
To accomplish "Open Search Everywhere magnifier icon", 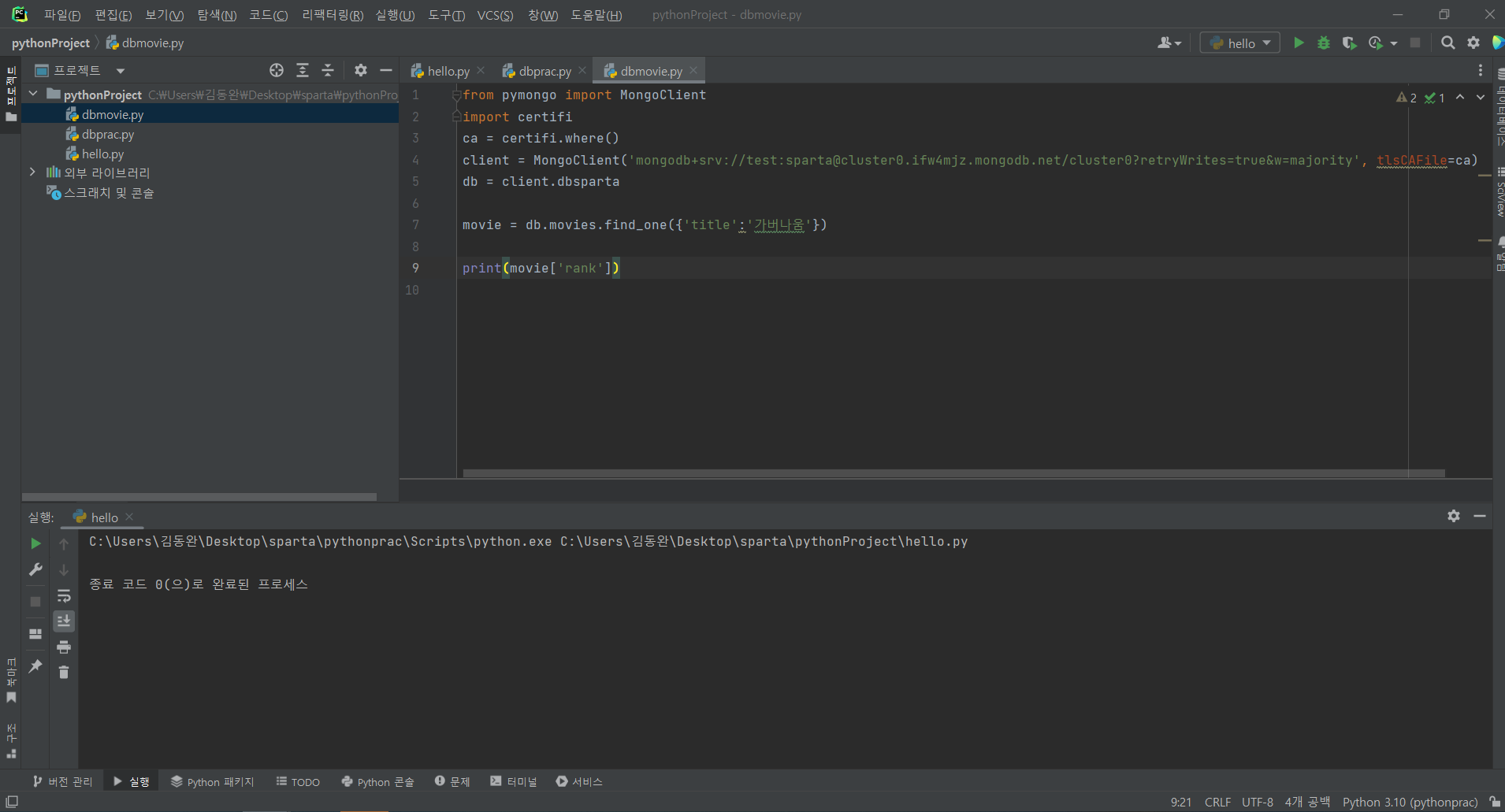I will [1447, 43].
